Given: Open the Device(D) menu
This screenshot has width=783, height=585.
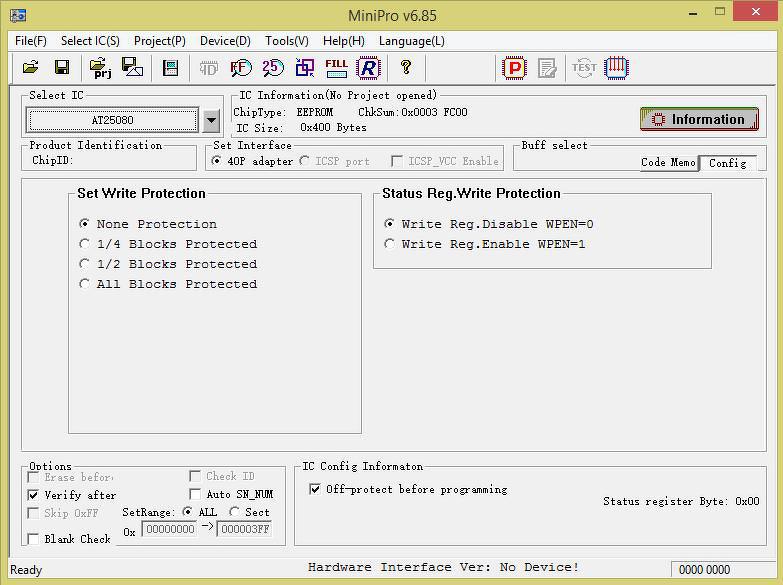Looking at the screenshot, I should click(x=225, y=41).
